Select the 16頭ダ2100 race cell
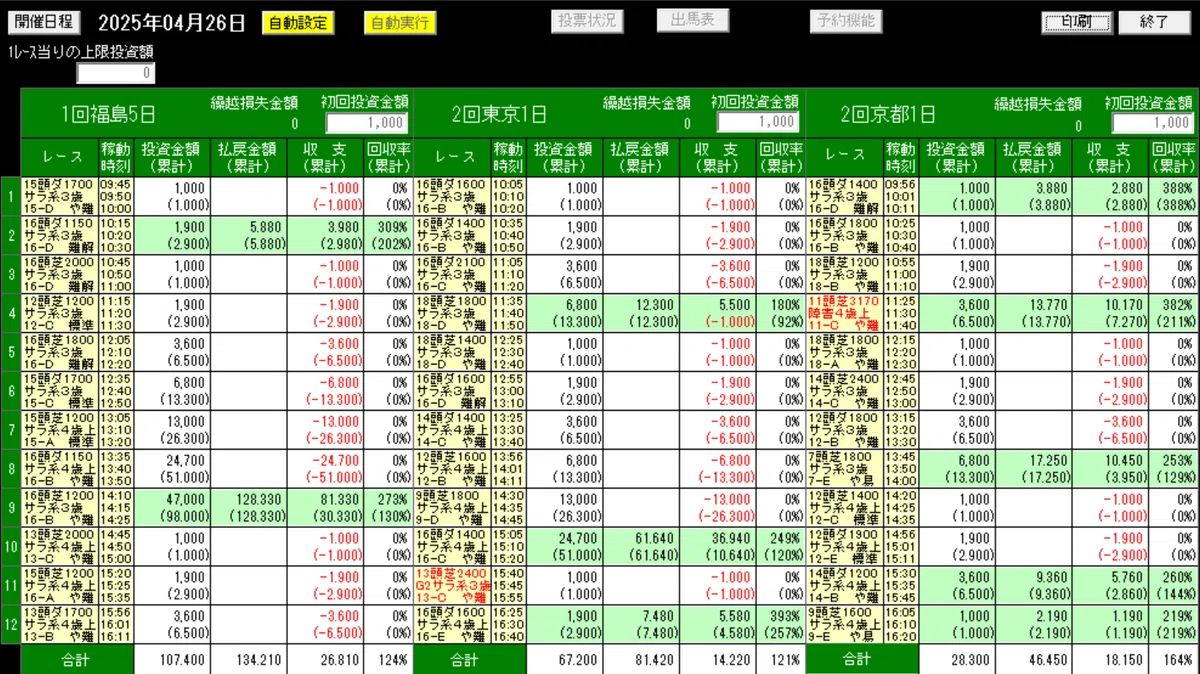Viewport: 1200px width, 674px height. (x=452, y=274)
